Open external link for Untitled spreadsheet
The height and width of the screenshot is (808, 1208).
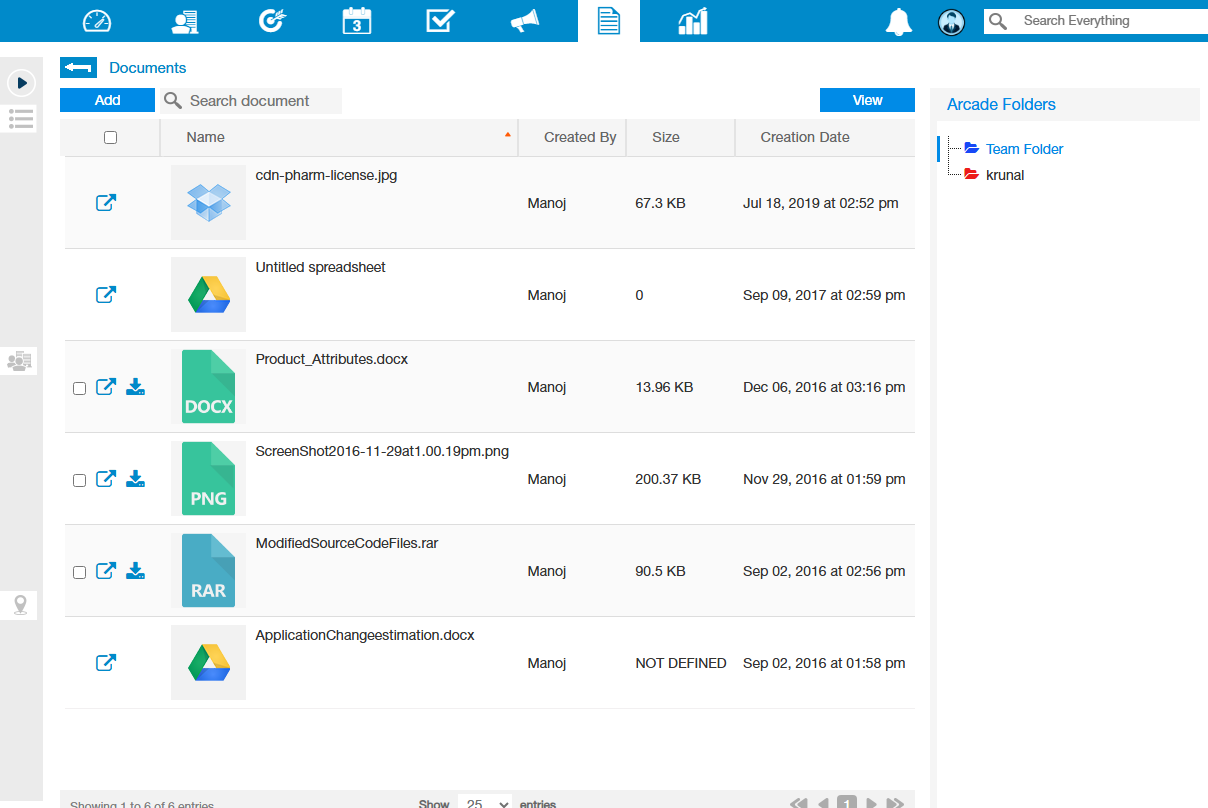pyautogui.click(x=105, y=295)
